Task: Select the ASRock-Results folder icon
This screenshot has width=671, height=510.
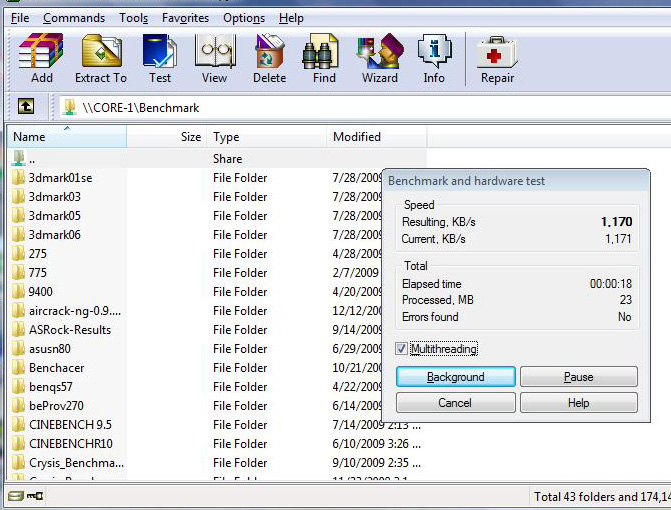Action: [18, 329]
